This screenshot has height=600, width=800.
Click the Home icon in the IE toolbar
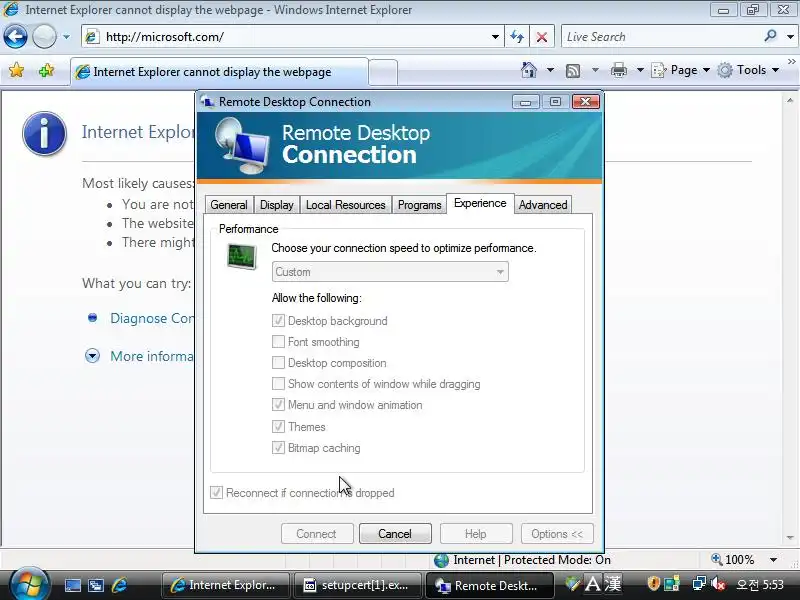[x=529, y=70]
